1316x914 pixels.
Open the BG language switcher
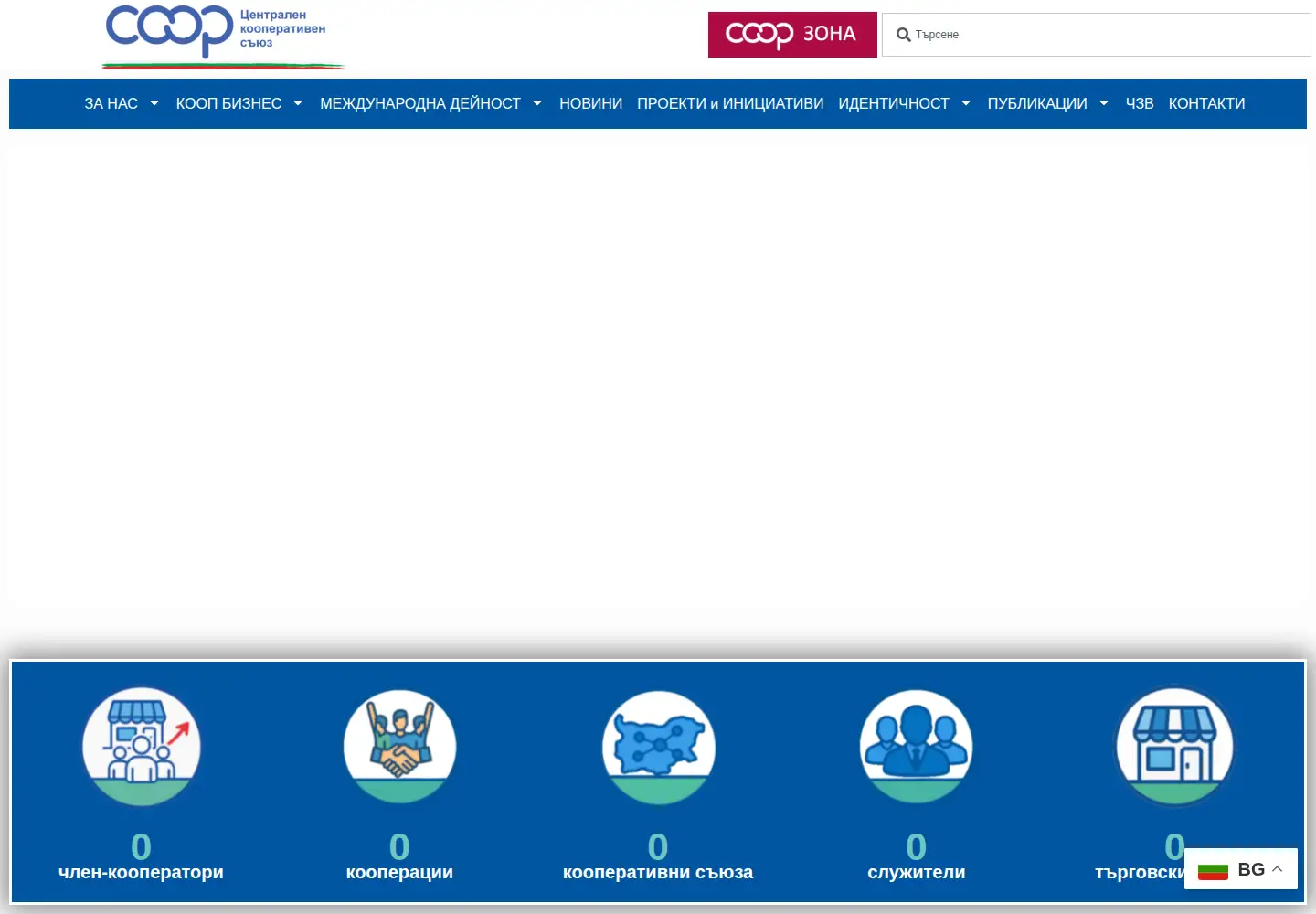[x=1241, y=869]
